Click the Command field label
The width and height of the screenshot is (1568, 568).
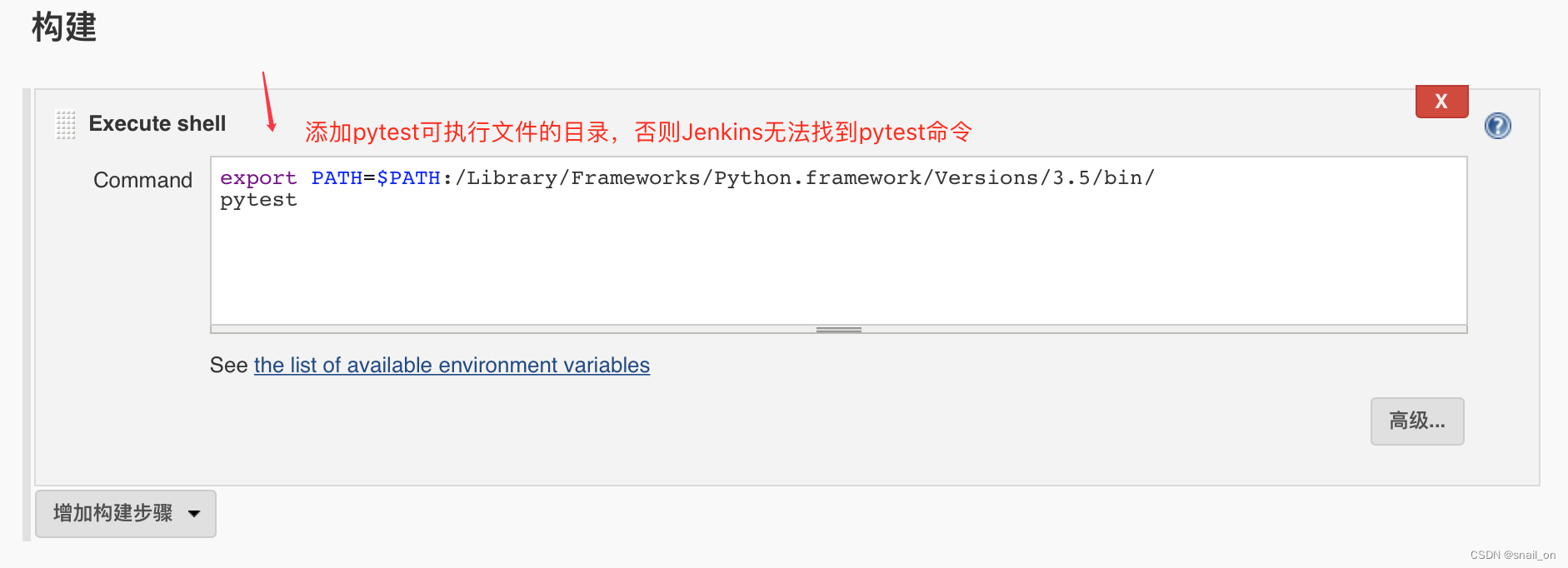(142, 180)
